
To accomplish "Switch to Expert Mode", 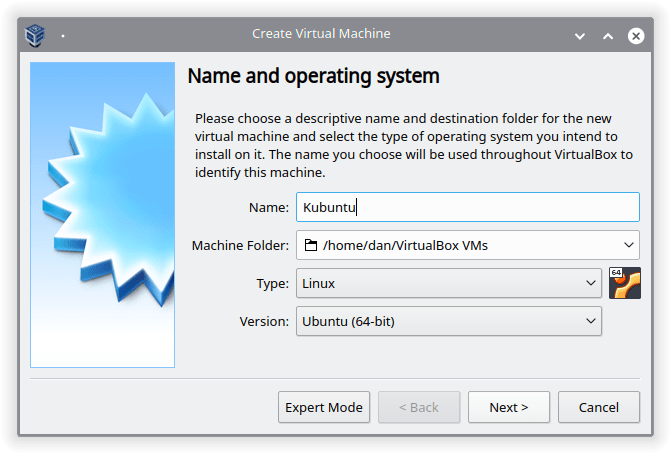I will coord(324,407).
